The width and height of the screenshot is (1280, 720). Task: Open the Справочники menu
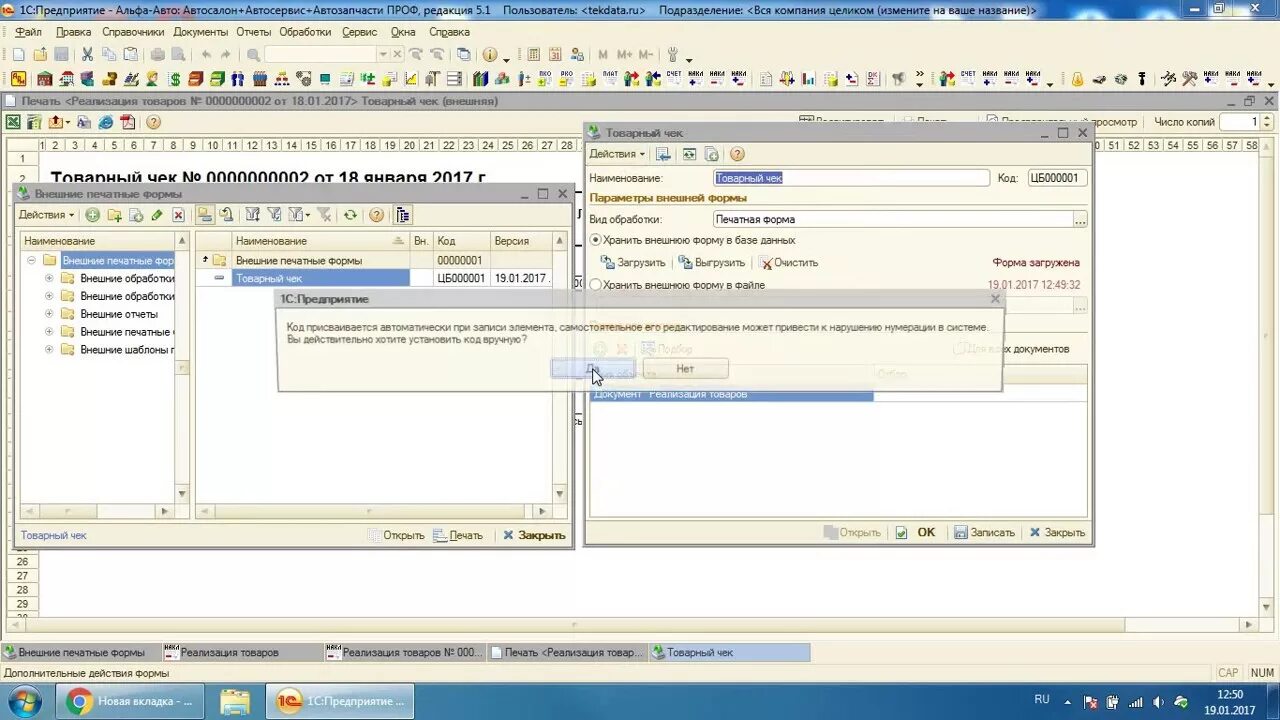133,32
